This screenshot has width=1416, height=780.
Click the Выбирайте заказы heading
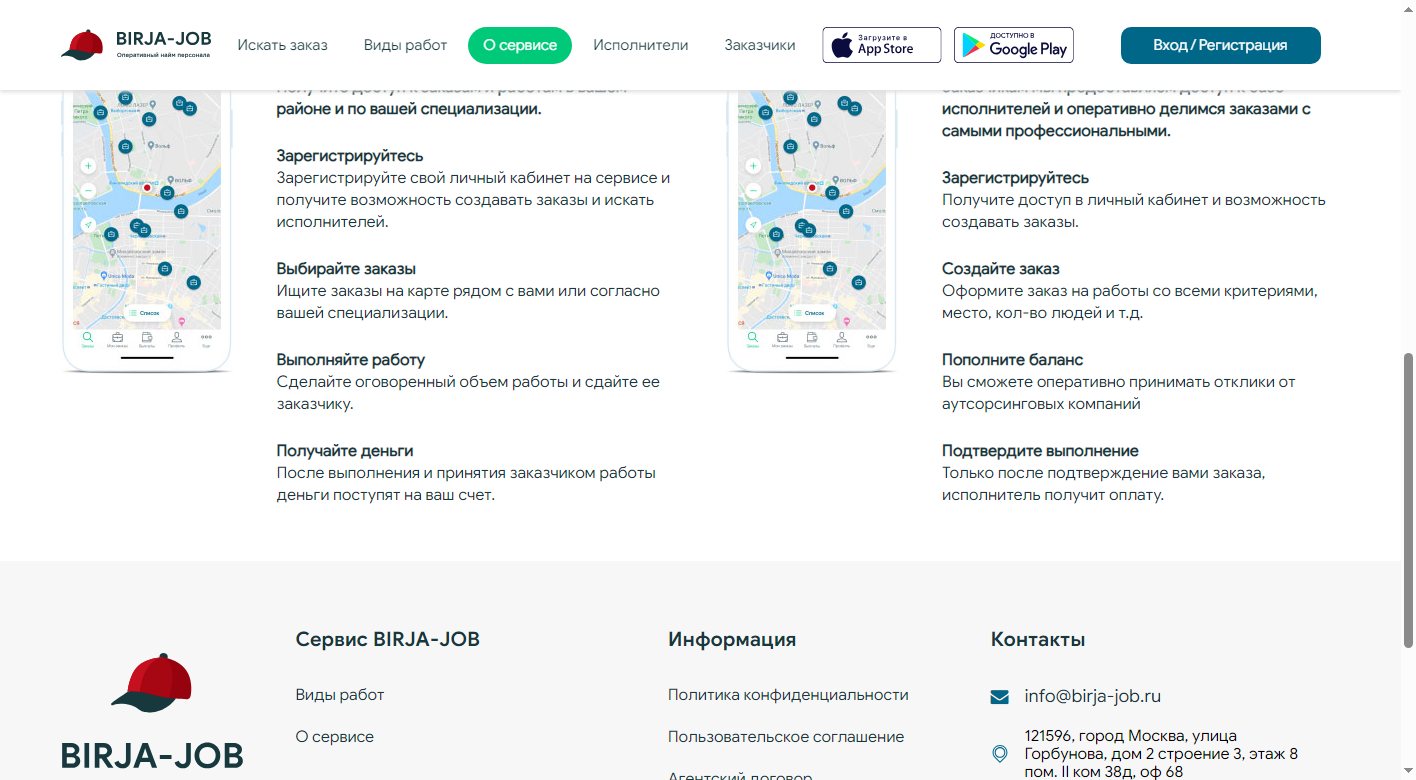346,269
